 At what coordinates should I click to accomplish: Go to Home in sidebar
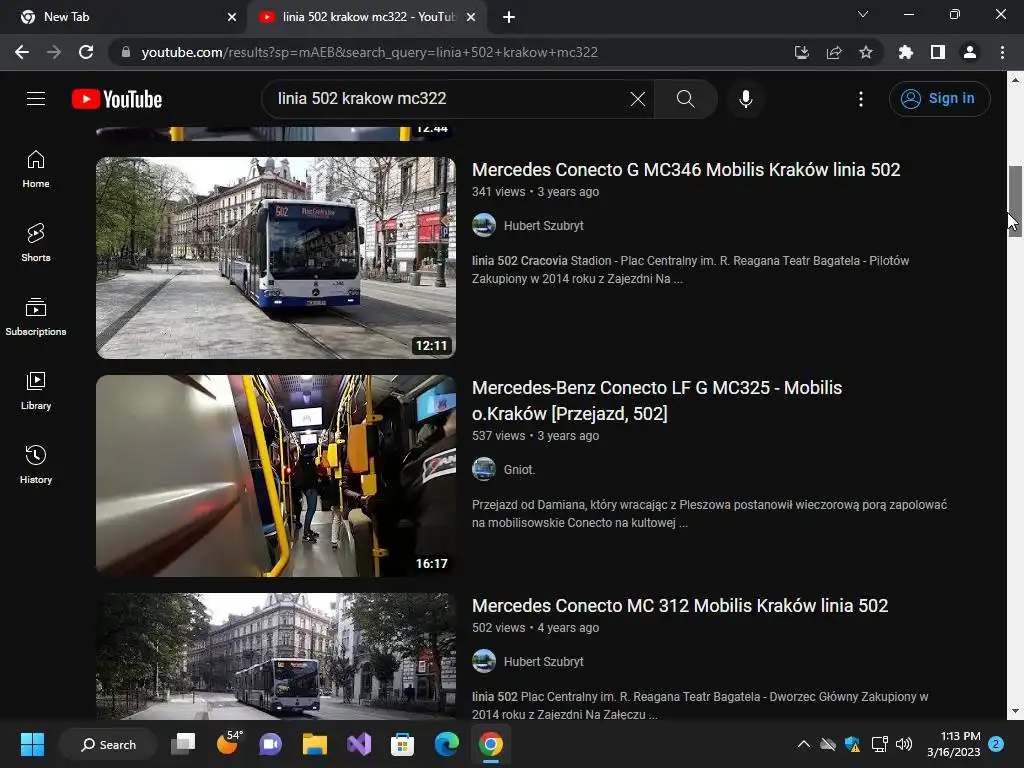[x=36, y=169]
